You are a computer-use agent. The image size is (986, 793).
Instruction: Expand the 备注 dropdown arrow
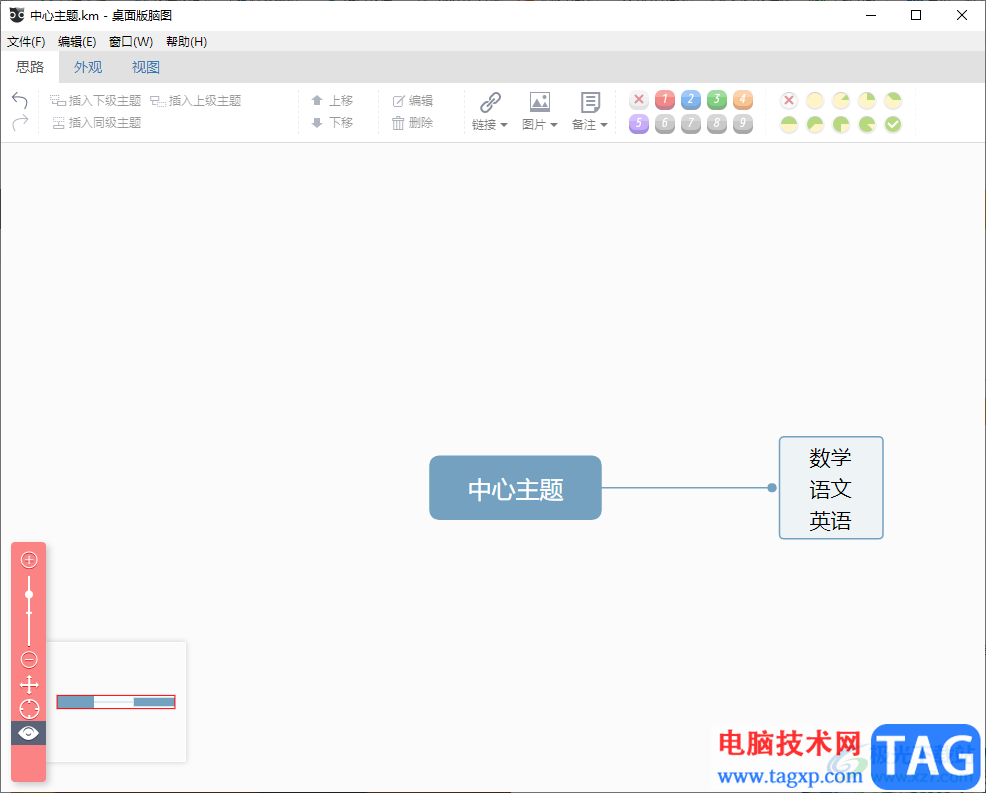604,125
